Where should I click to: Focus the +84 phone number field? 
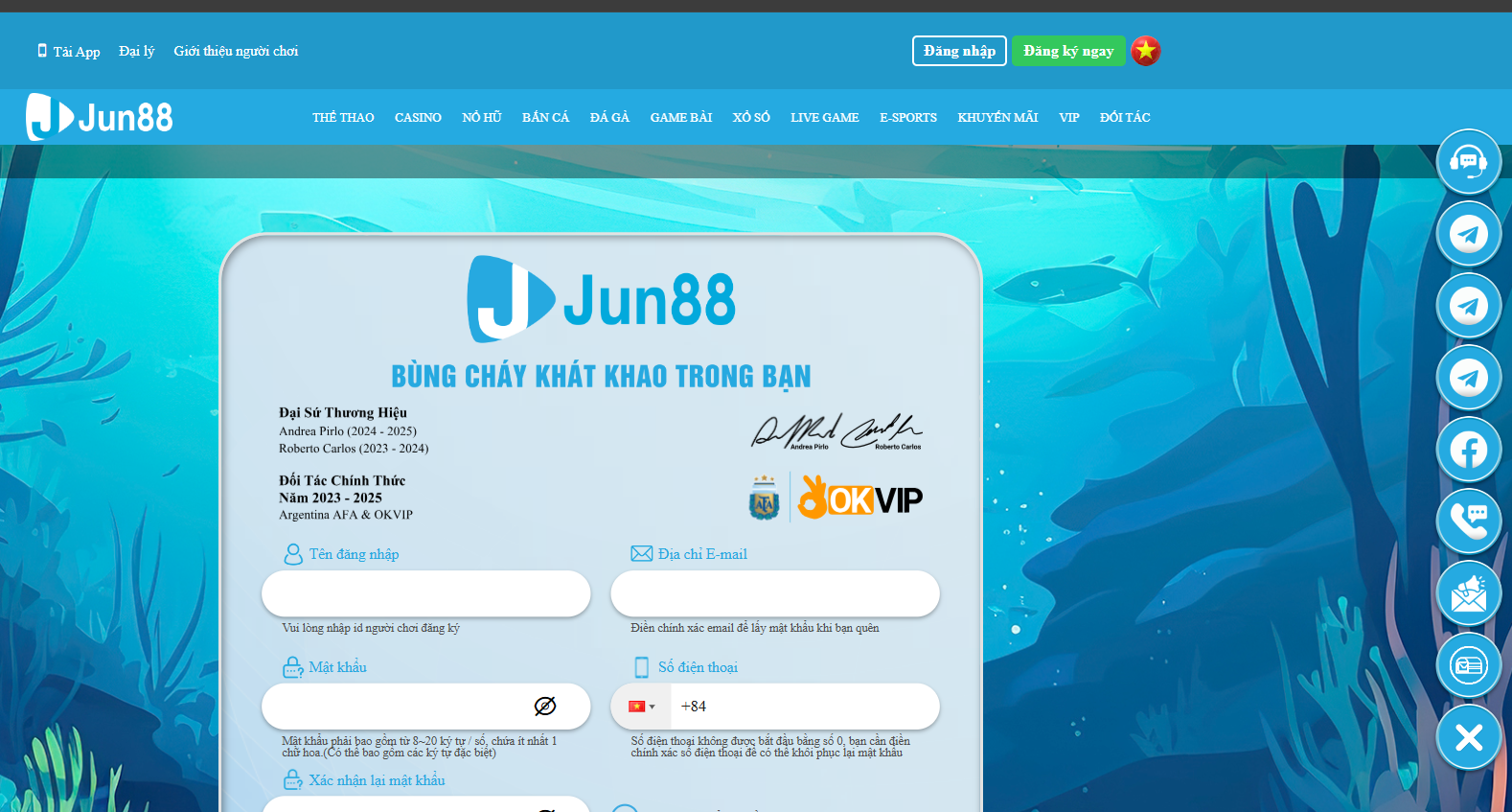(805, 707)
